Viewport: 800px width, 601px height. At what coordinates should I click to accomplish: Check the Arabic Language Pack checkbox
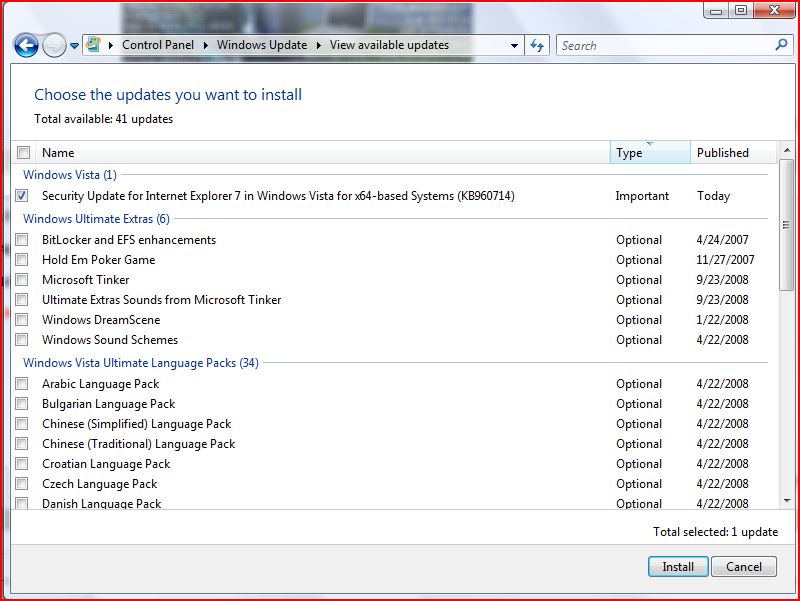(22, 383)
